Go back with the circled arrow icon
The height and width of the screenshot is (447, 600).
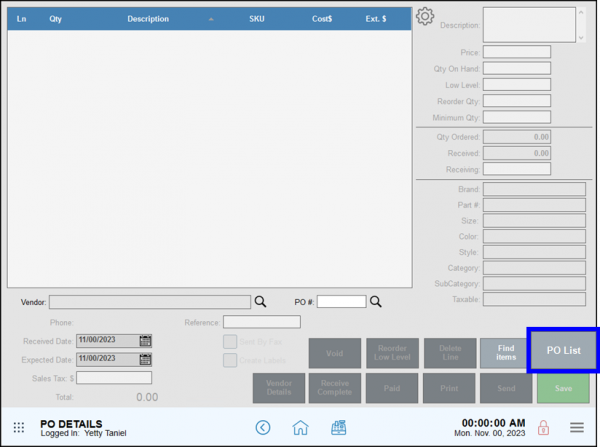[x=263, y=427]
